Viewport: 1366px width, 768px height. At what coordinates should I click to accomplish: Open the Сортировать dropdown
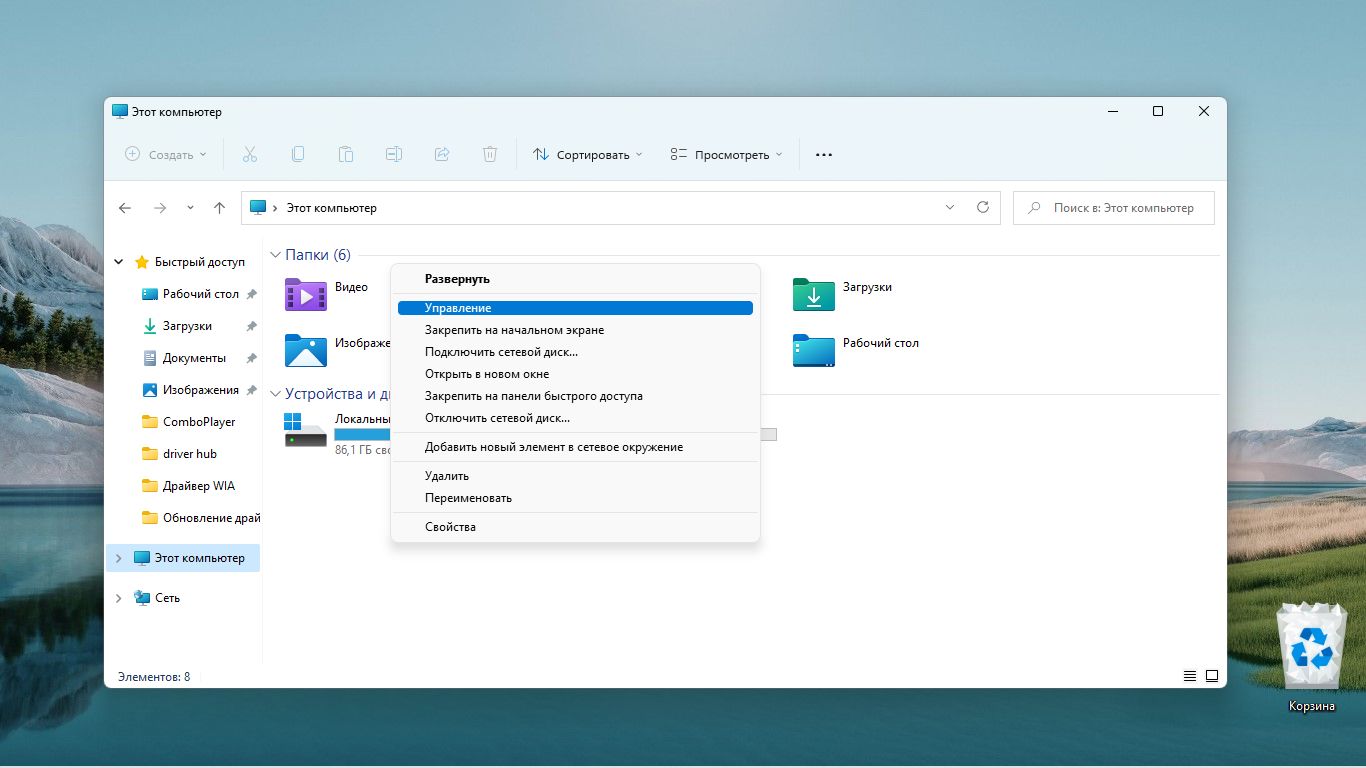(x=587, y=155)
